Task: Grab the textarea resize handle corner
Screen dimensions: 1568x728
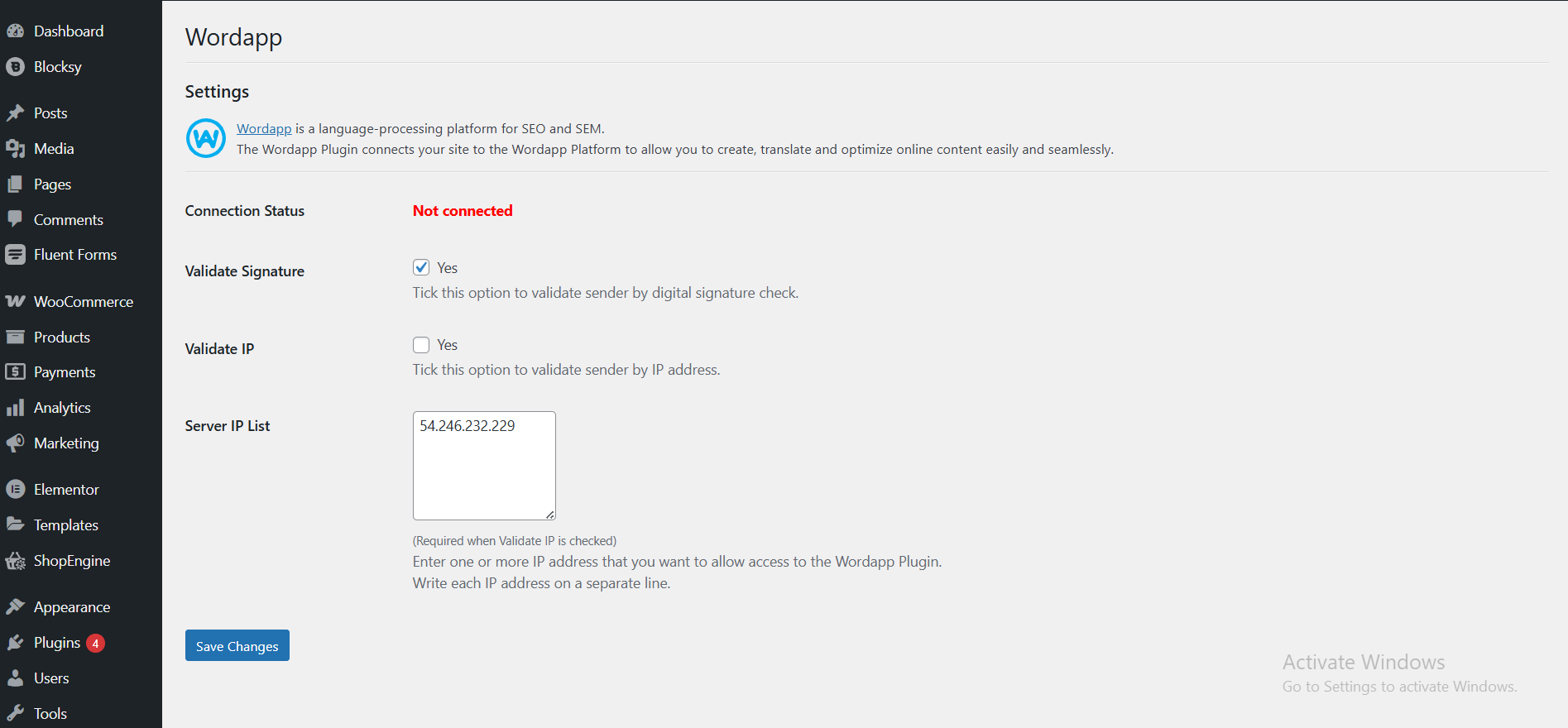Action: pos(550,515)
